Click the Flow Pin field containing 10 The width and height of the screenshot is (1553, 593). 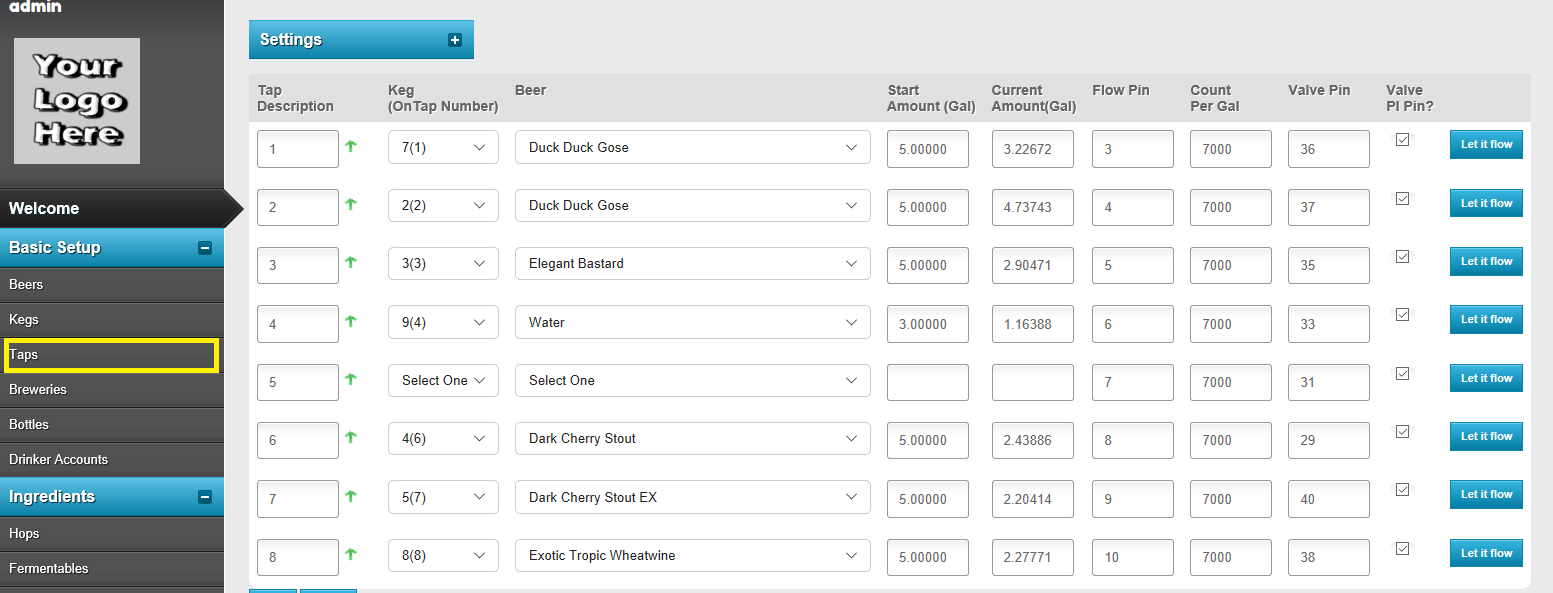coord(1133,557)
